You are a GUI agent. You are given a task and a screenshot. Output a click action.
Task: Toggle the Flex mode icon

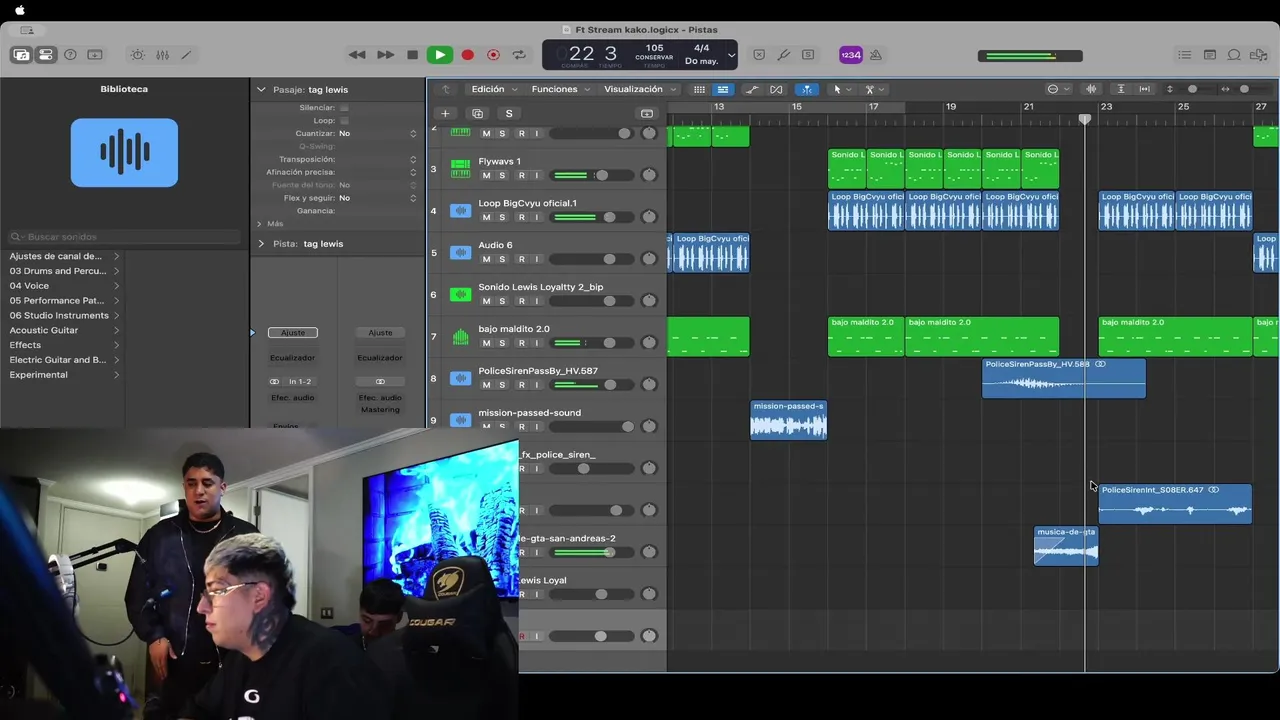click(x=776, y=89)
